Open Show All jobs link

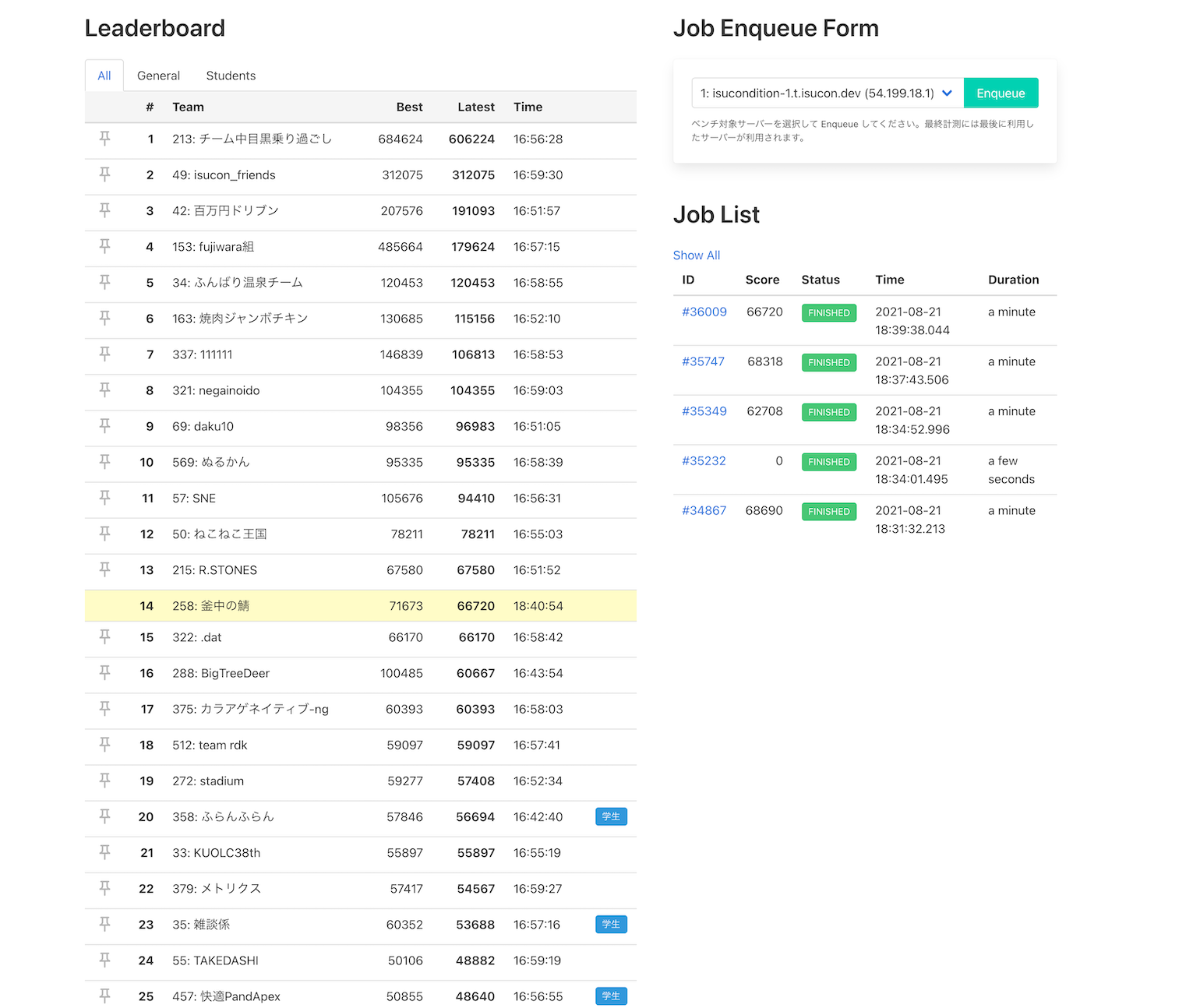[x=696, y=255]
